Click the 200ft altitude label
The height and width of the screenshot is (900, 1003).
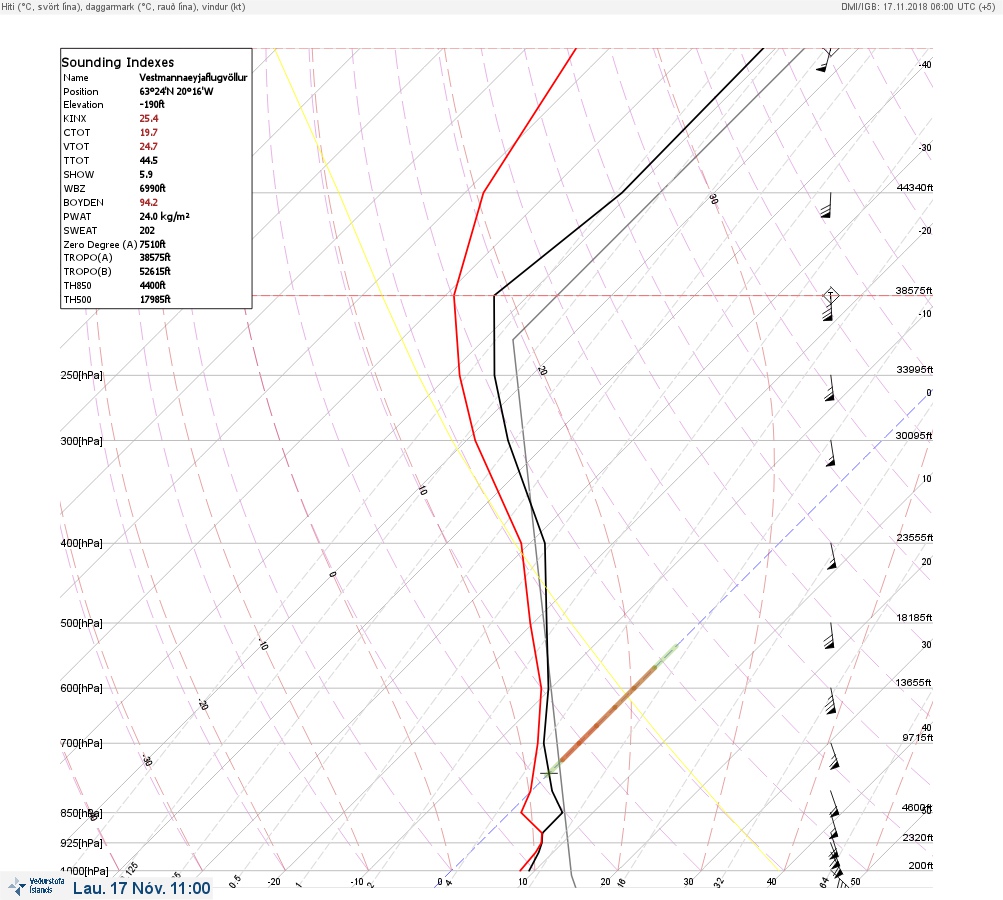click(920, 865)
